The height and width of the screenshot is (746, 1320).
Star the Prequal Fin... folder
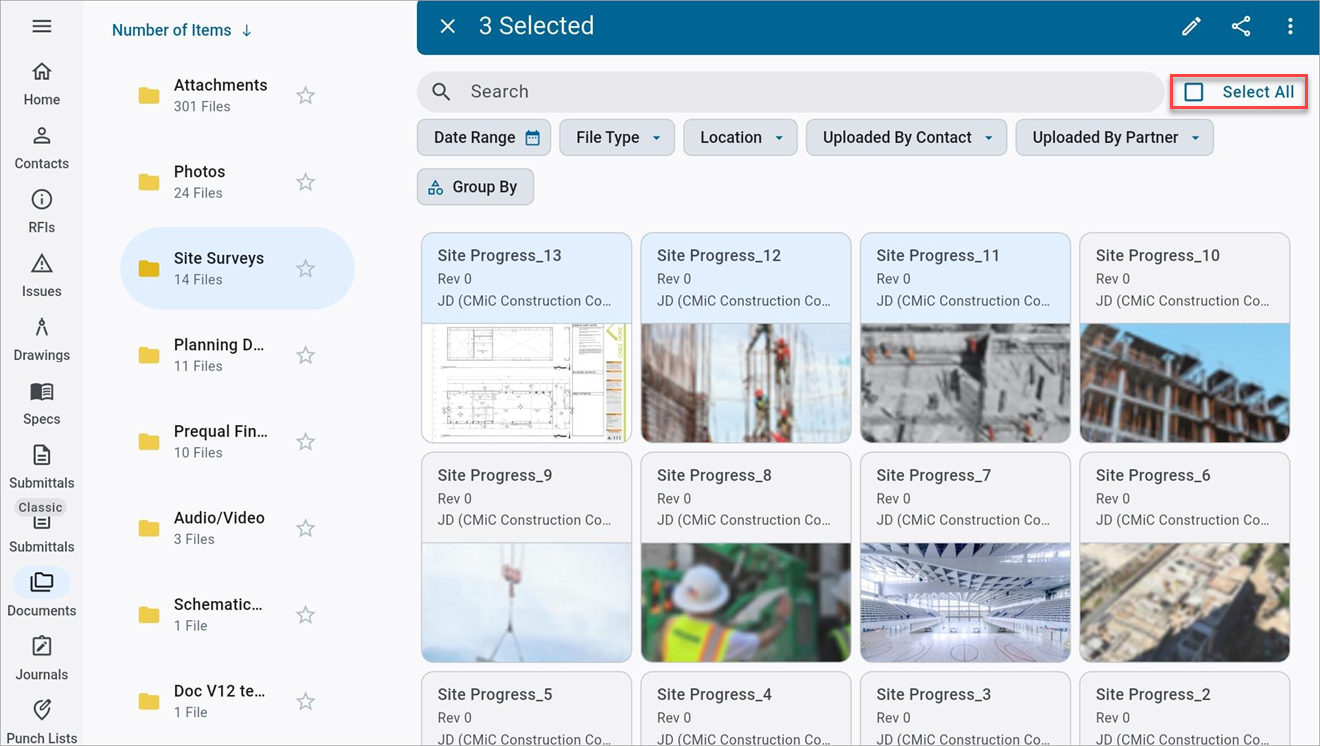(306, 441)
